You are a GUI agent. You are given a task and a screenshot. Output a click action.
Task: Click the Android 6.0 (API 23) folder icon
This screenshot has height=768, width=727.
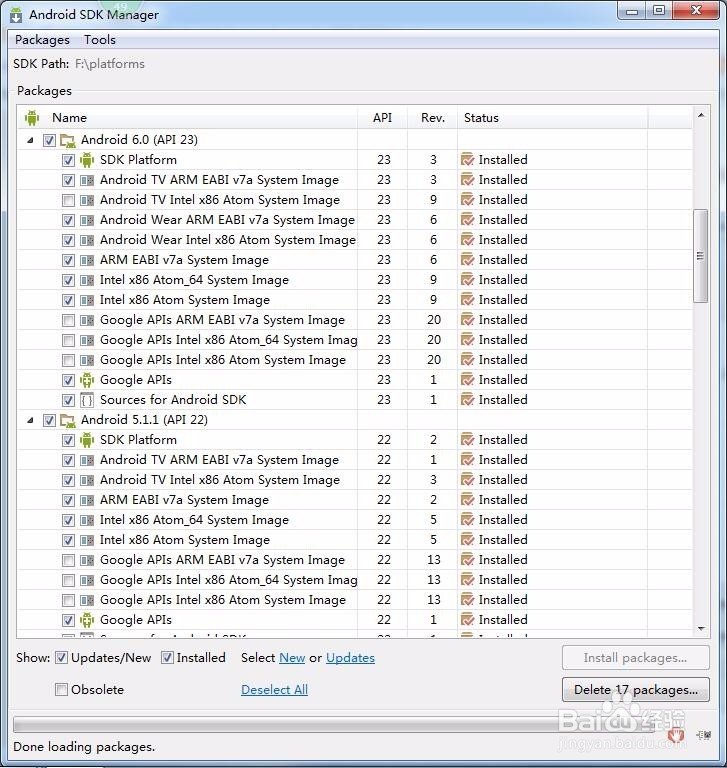pos(67,140)
